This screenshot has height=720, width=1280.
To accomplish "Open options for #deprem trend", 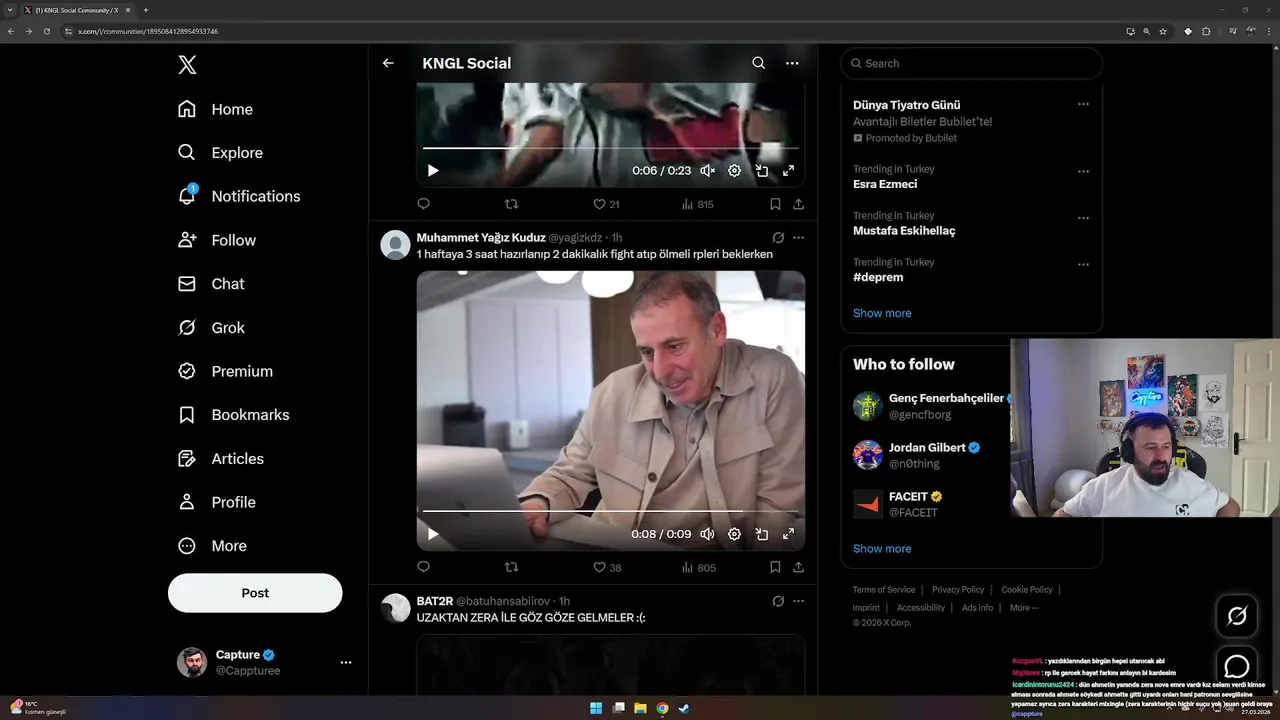I will click(x=1083, y=265).
